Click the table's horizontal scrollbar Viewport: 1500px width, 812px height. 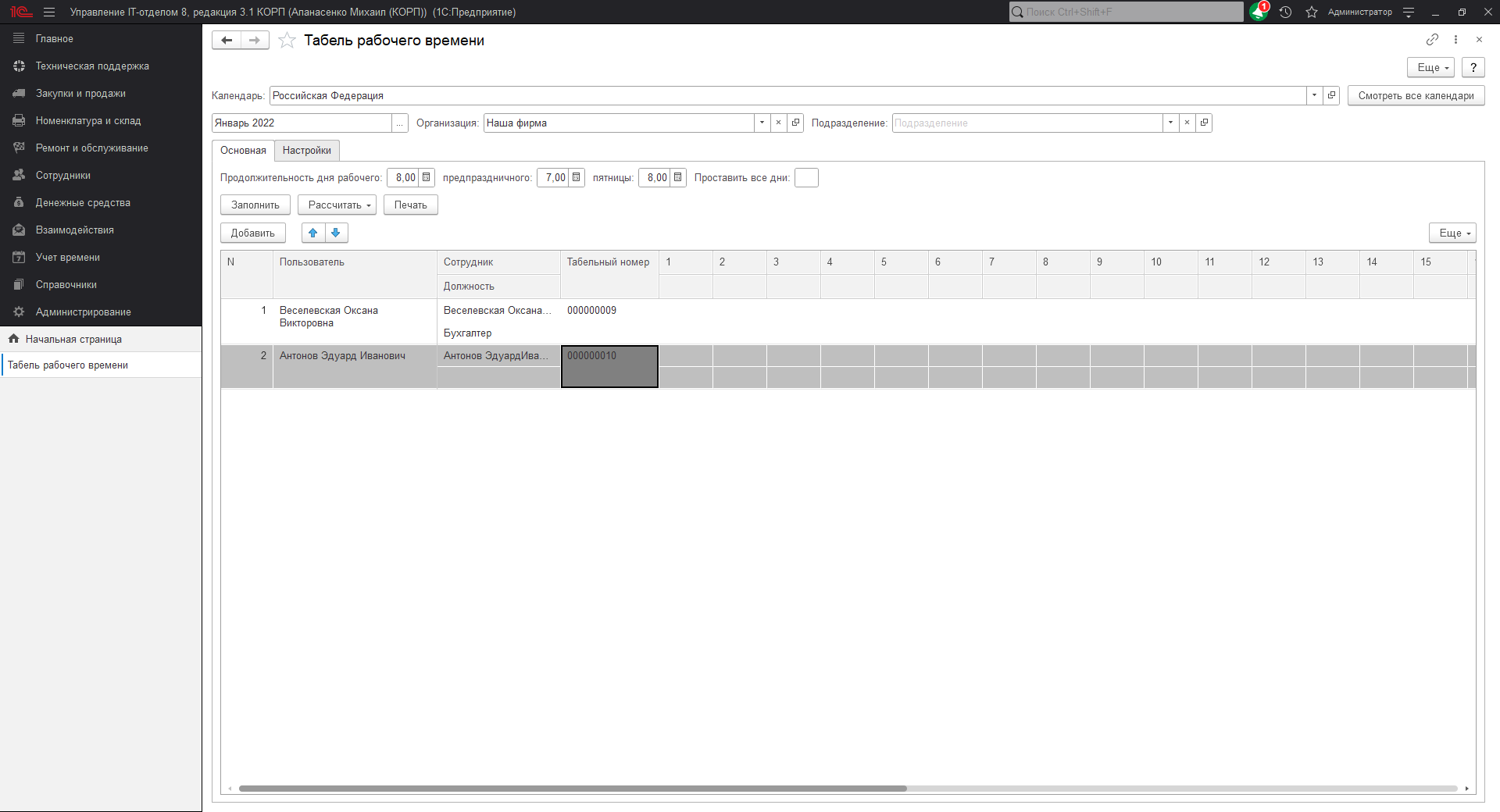click(573, 789)
